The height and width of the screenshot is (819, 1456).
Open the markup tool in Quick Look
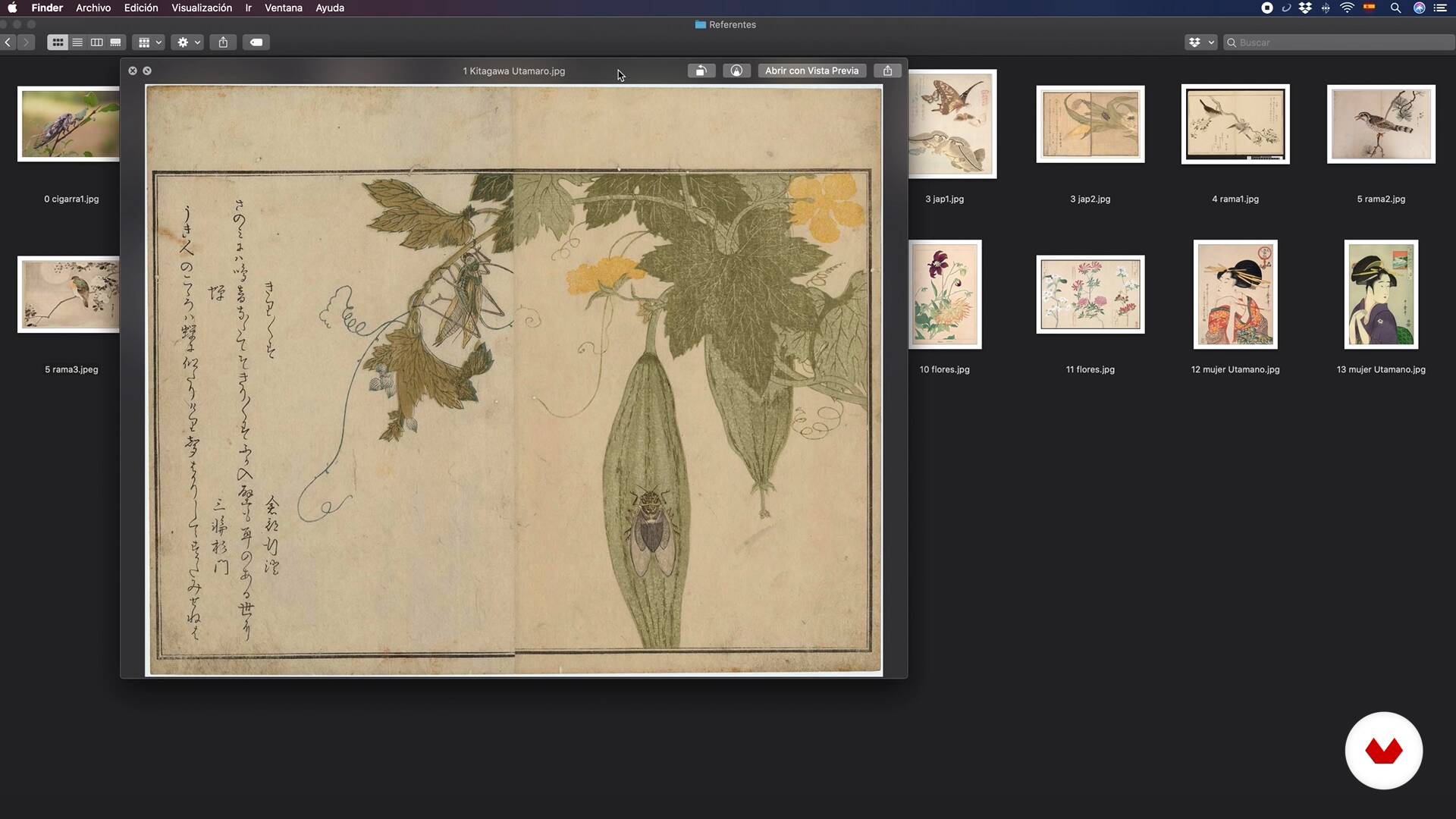click(736, 71)
